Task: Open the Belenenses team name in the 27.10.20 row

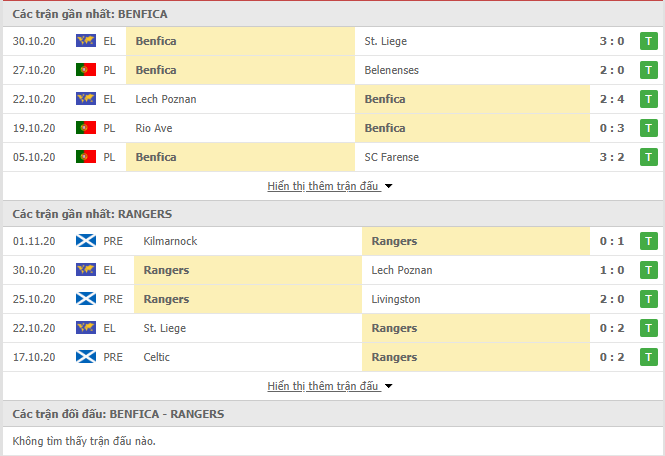Action: (x=391, y=70)
